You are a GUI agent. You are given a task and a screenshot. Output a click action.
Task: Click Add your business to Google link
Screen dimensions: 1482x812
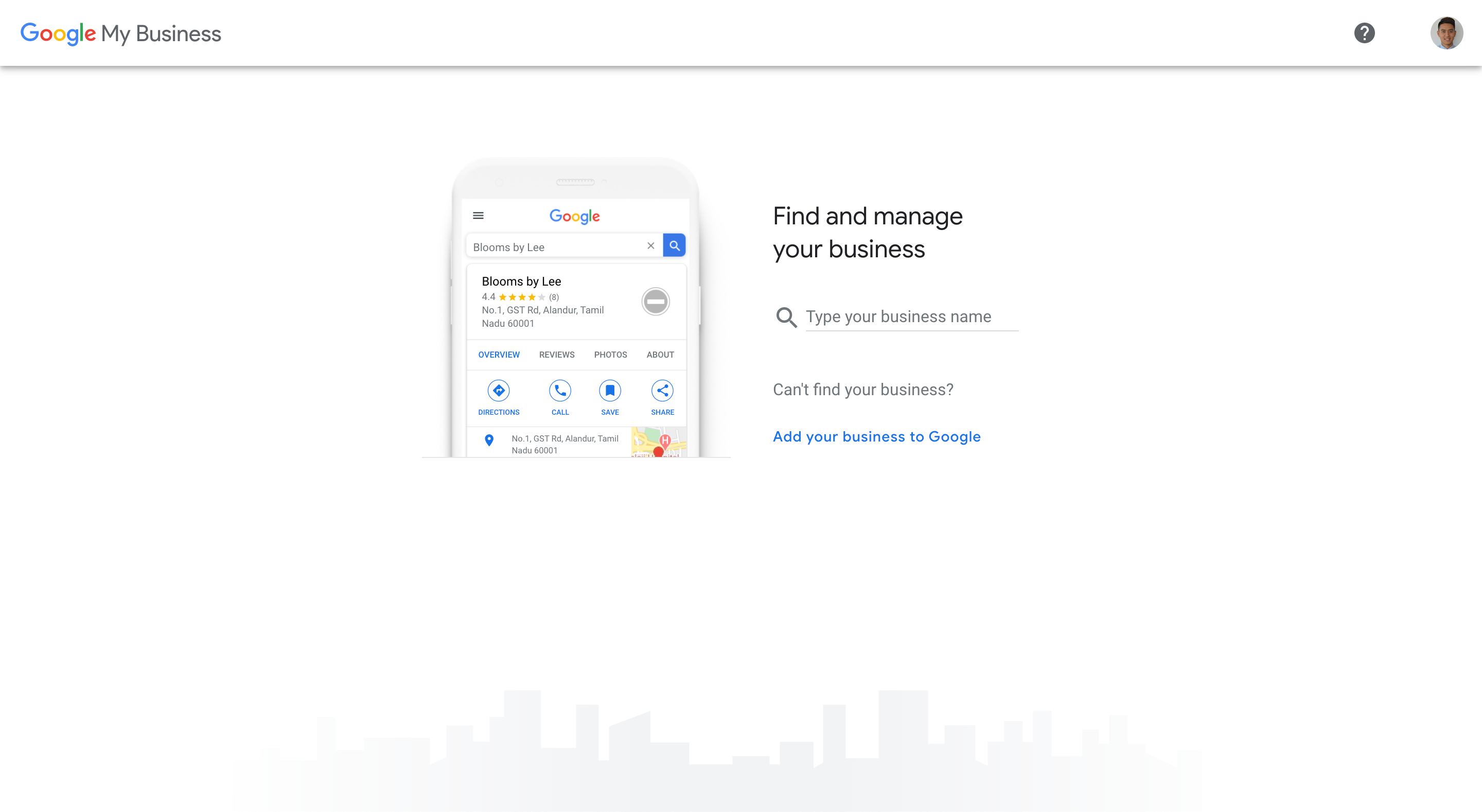(x=877, y=436)
